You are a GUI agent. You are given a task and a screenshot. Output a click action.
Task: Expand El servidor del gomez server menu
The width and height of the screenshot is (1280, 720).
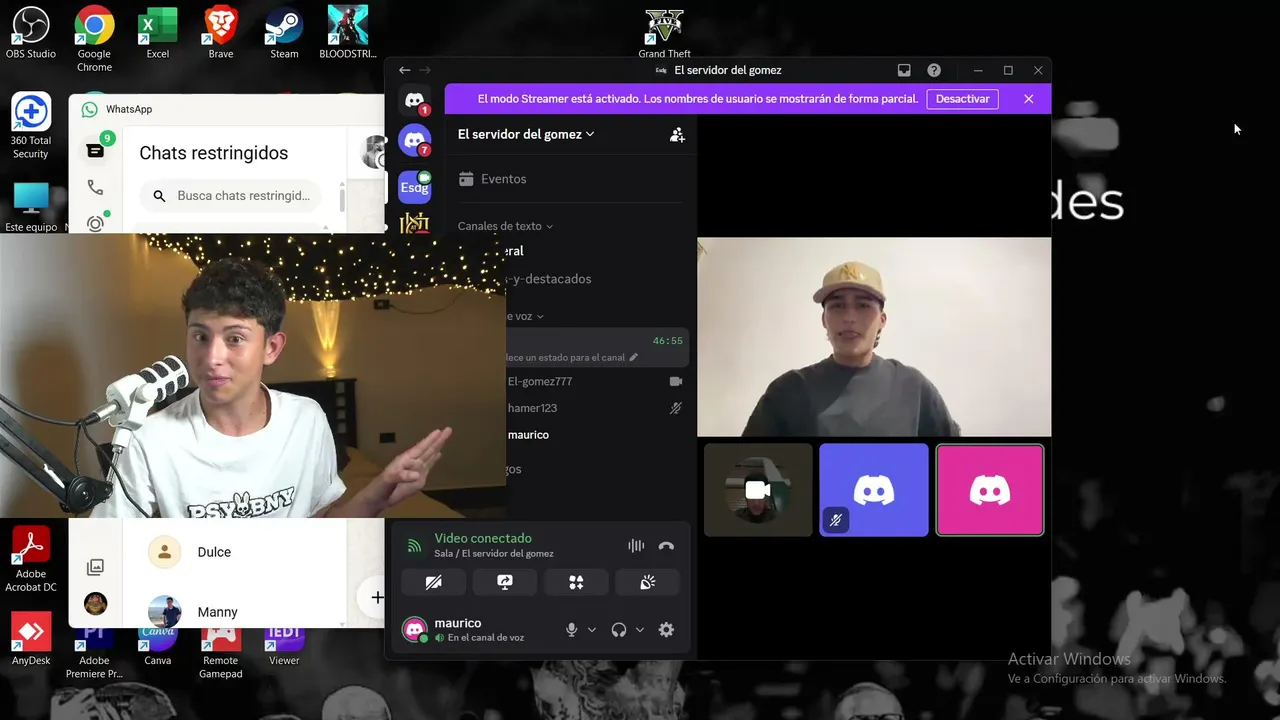point(526,134)
